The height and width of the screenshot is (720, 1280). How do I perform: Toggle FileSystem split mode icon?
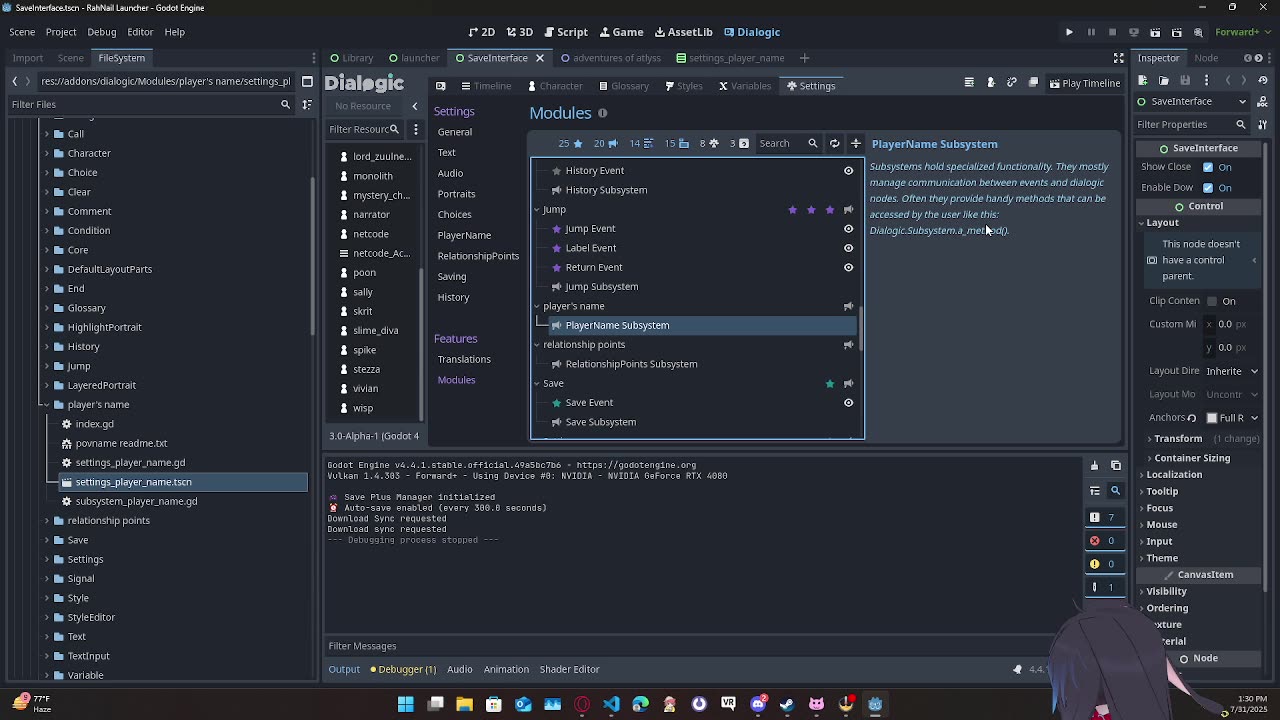(307, 81)
